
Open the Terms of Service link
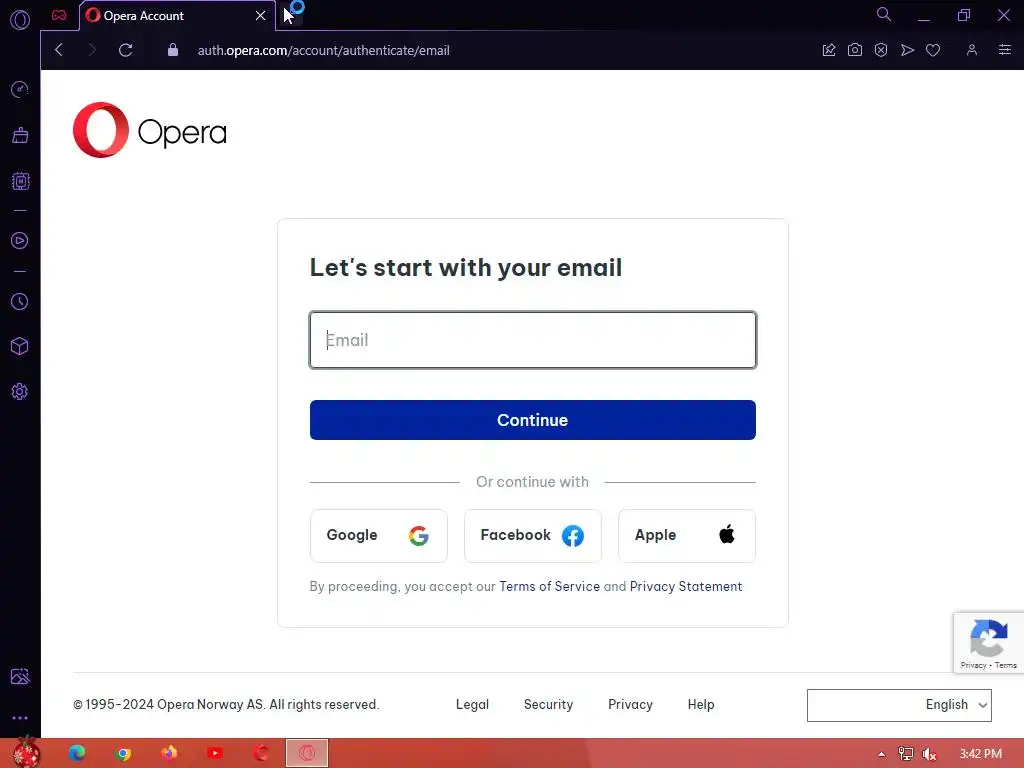(549, 586)
